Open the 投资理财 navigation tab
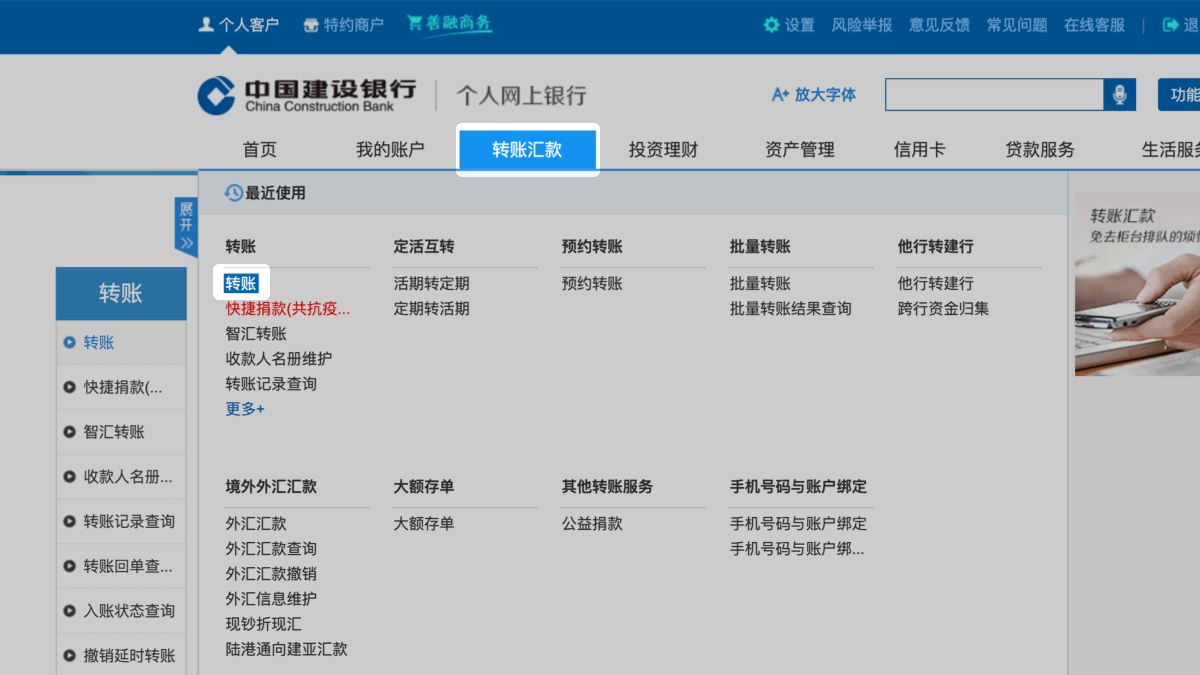This screenshot has width=1200, height=675. (663, 150)
